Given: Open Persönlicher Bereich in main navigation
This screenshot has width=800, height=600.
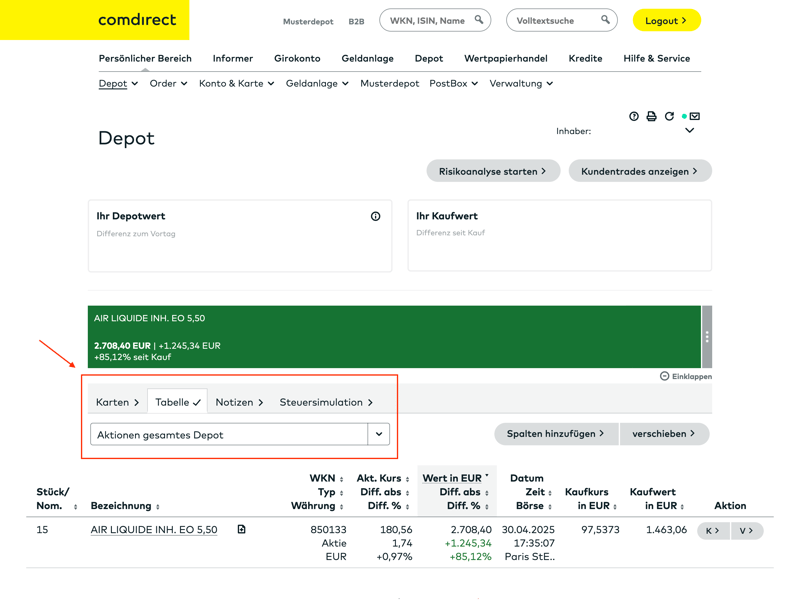Looking at the screenshot, I should 145,58.
